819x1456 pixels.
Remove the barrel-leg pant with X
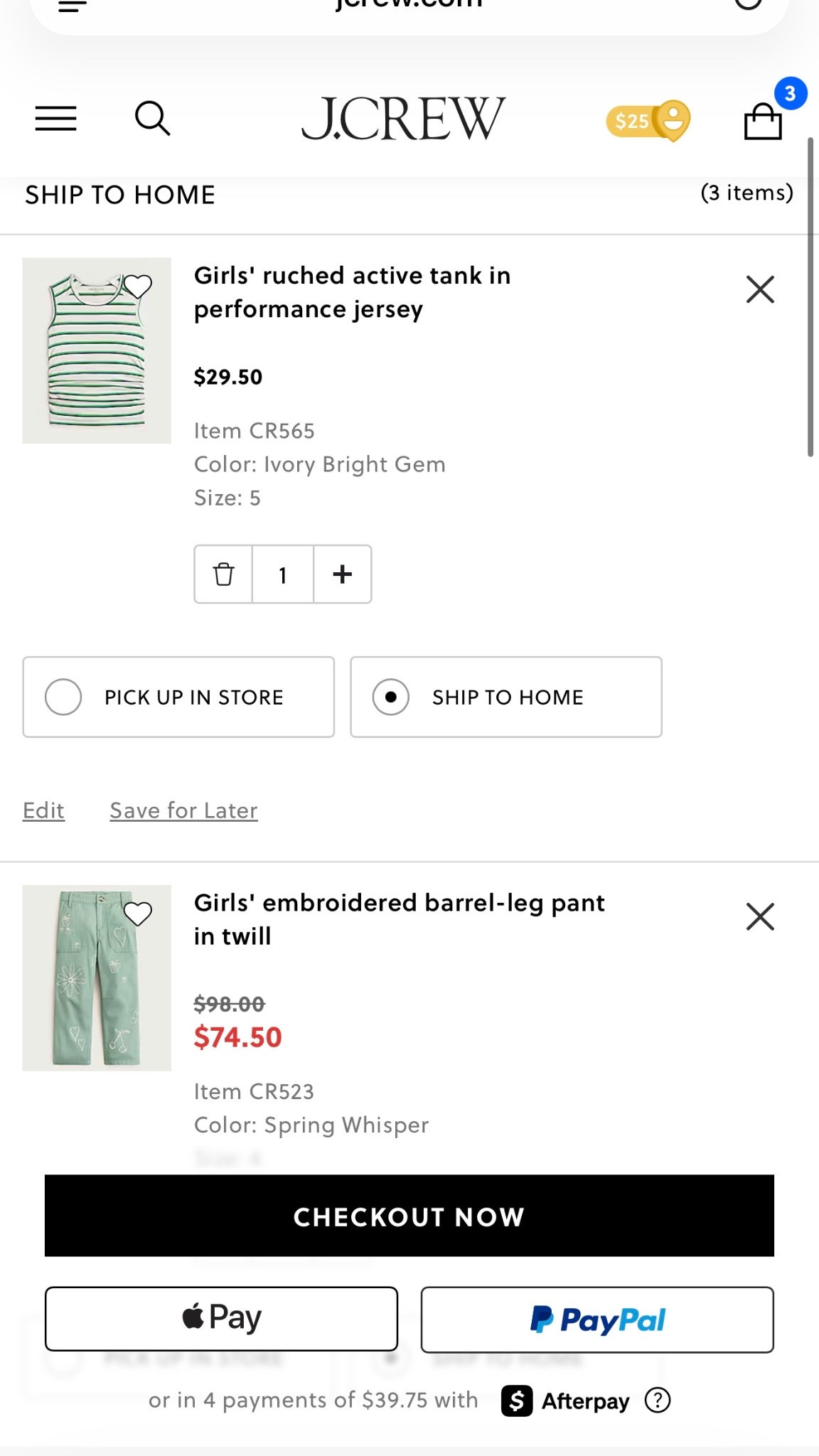(x=760, y=916)
